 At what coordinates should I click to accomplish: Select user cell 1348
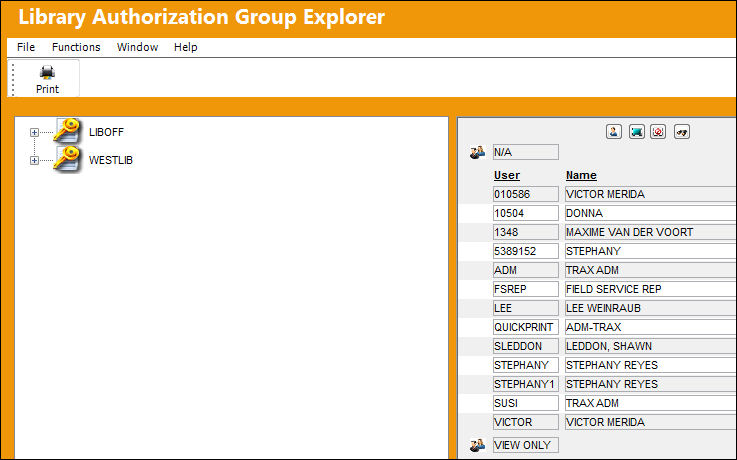pos(526,232)
